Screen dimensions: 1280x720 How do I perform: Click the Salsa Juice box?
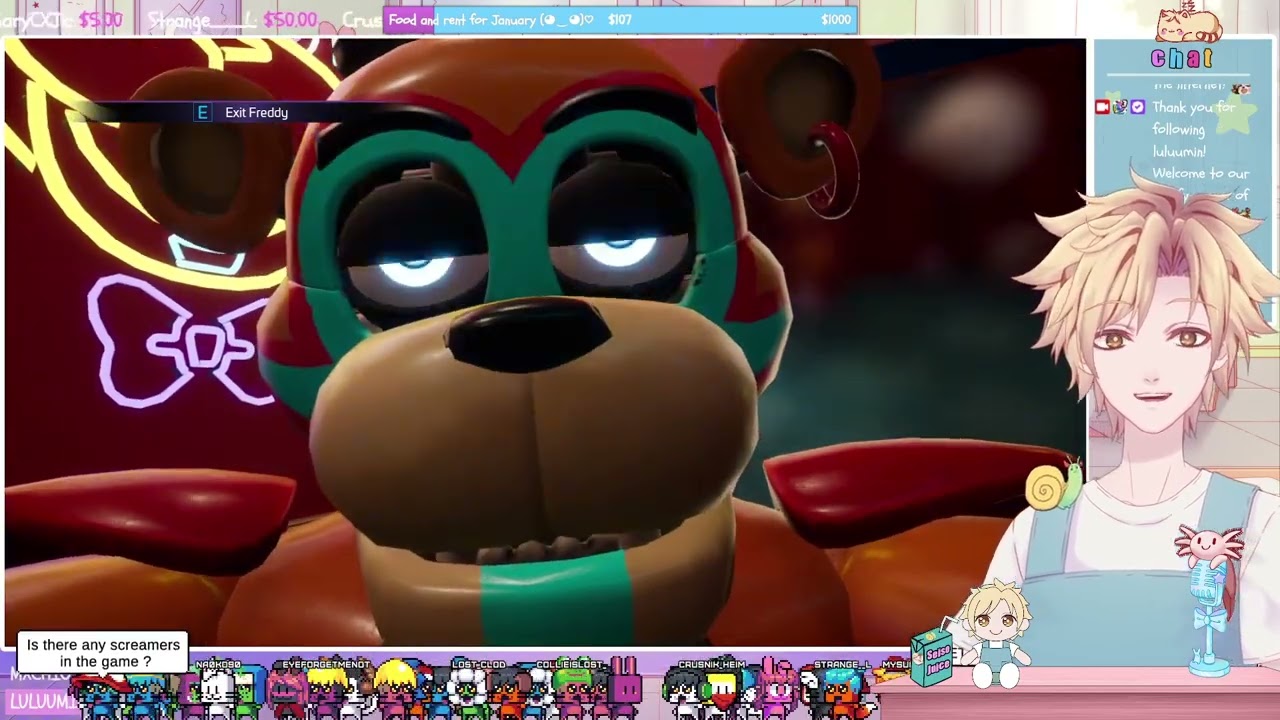933,657
